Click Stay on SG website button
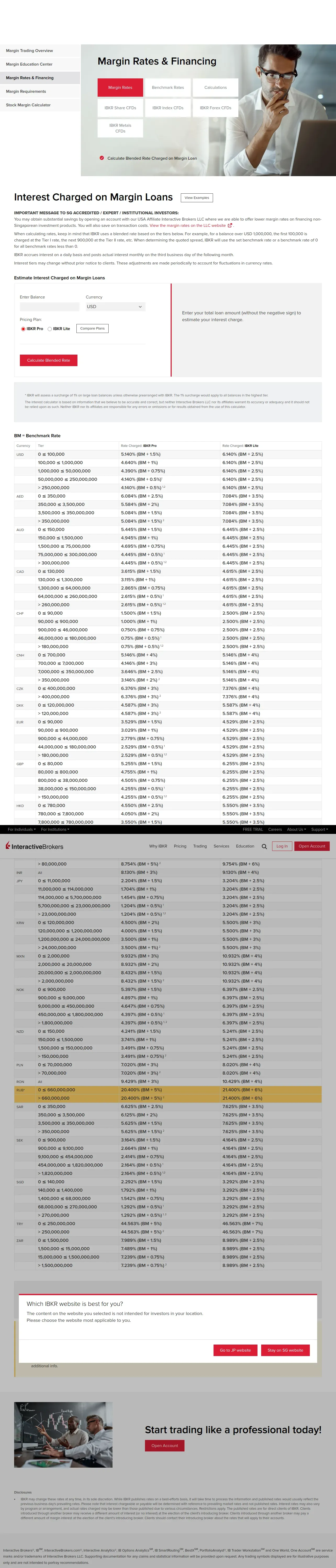 point(285,1350)
